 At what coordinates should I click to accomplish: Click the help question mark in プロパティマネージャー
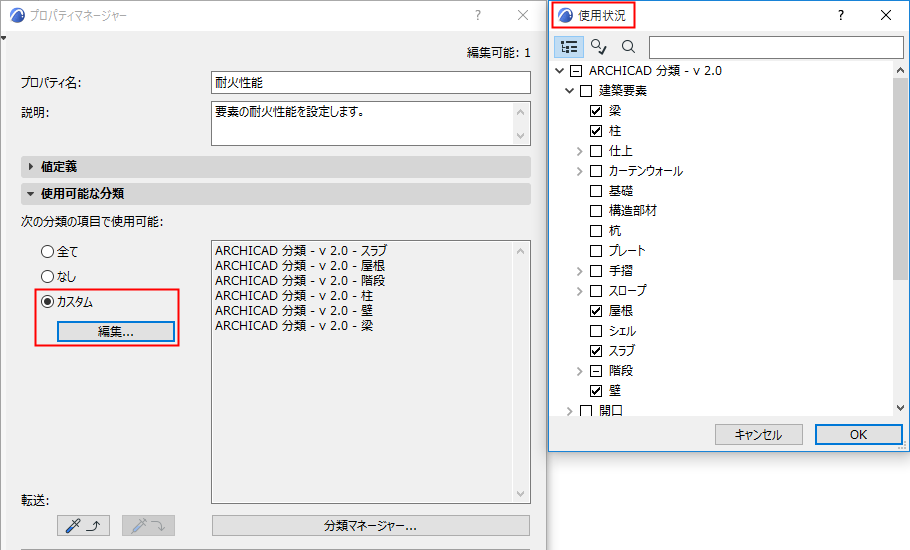(x=478, y=16)
